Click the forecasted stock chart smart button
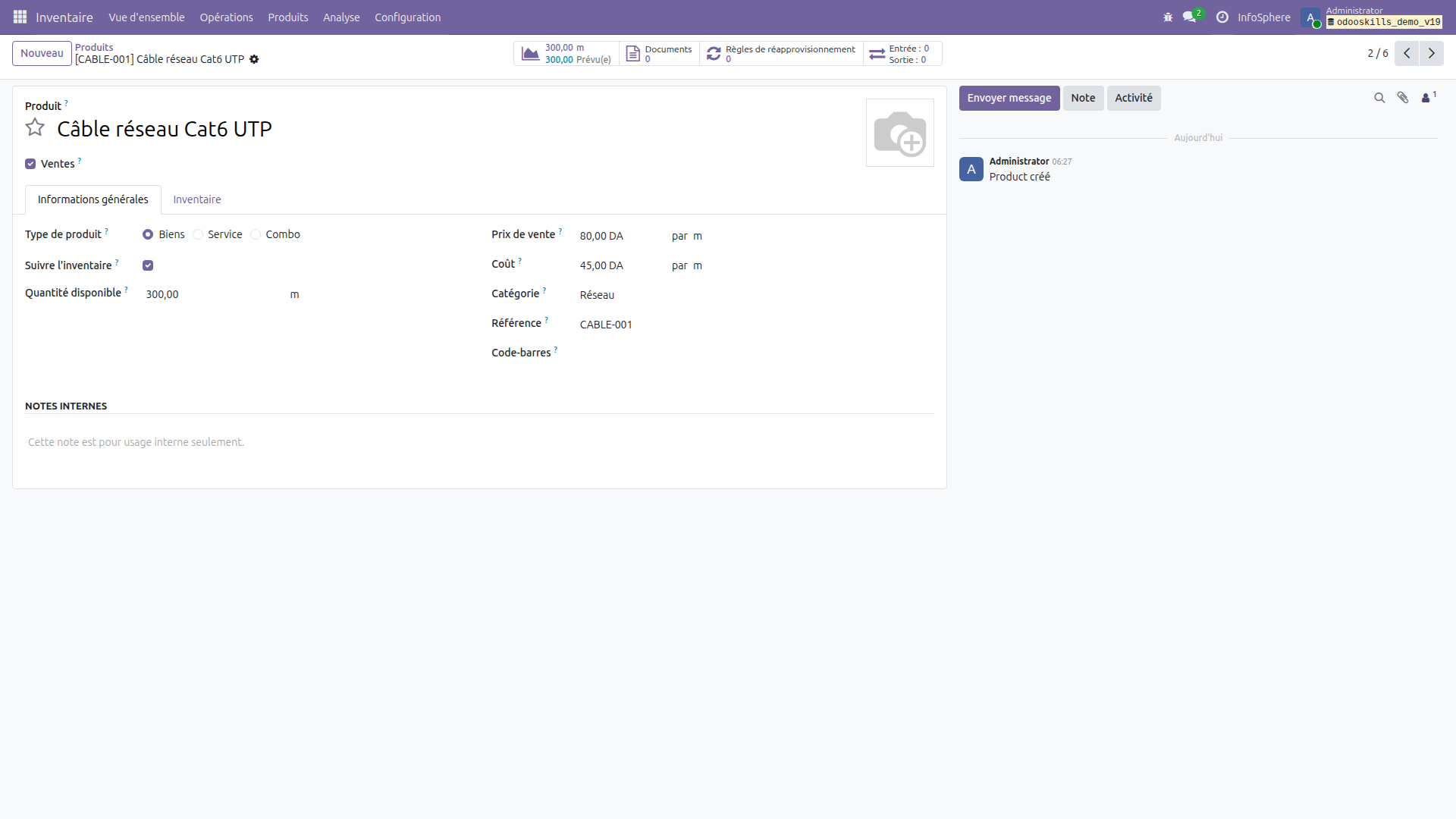The image size is (1456, 819). (566, 53)
